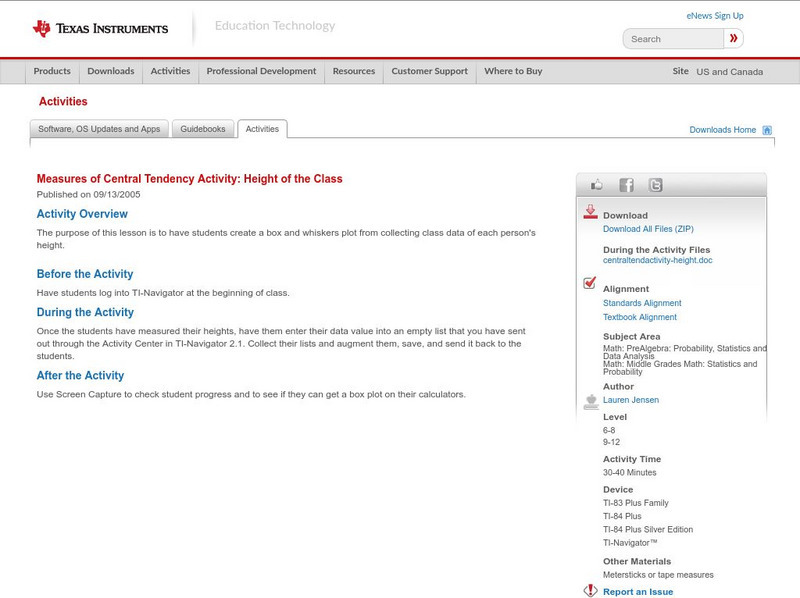Viewport: 800px width, 598px height.
Task: Switch to the Guidebooks tab
Action: point(203,129)
